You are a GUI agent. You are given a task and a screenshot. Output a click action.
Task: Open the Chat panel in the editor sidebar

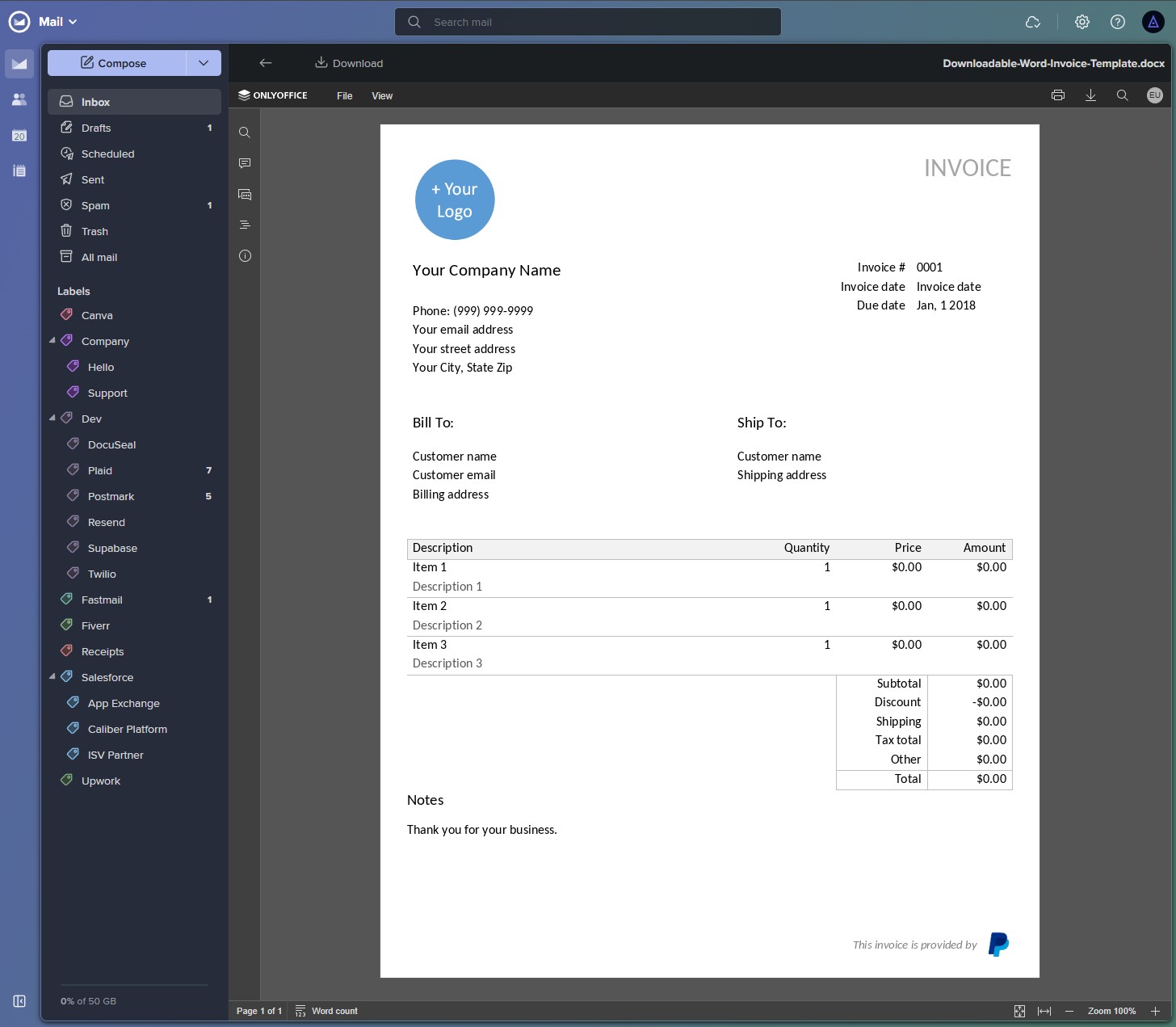245,195
